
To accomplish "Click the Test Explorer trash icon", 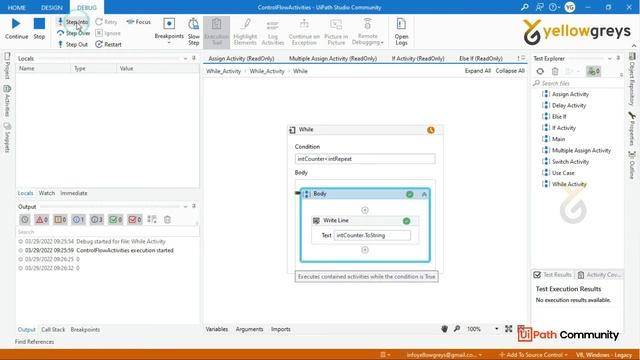I will pyautogui.click(x=555, y=71).
